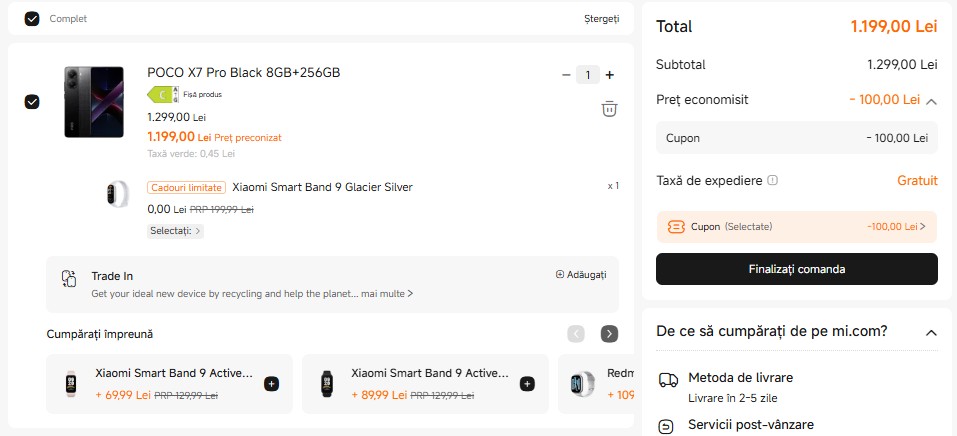Viewport: 957px width, 436px height.
Task: Click the Total amount 1.199,00 Lei
Action: coord(894,26)
